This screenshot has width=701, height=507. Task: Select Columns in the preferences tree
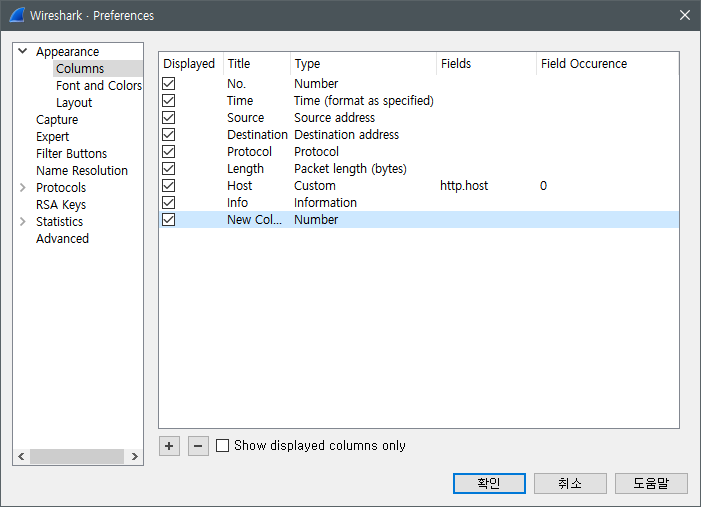[80, 69]
